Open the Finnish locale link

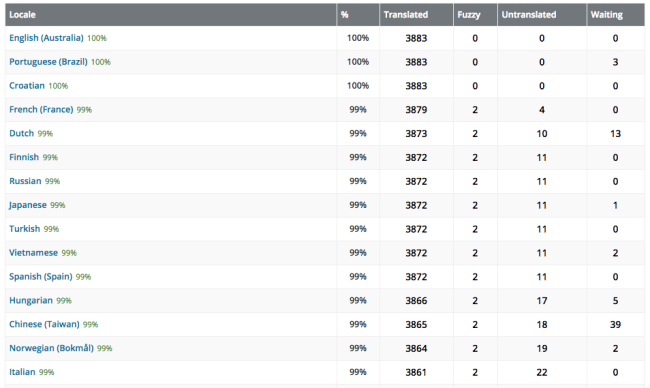click(x=24, y=157)
